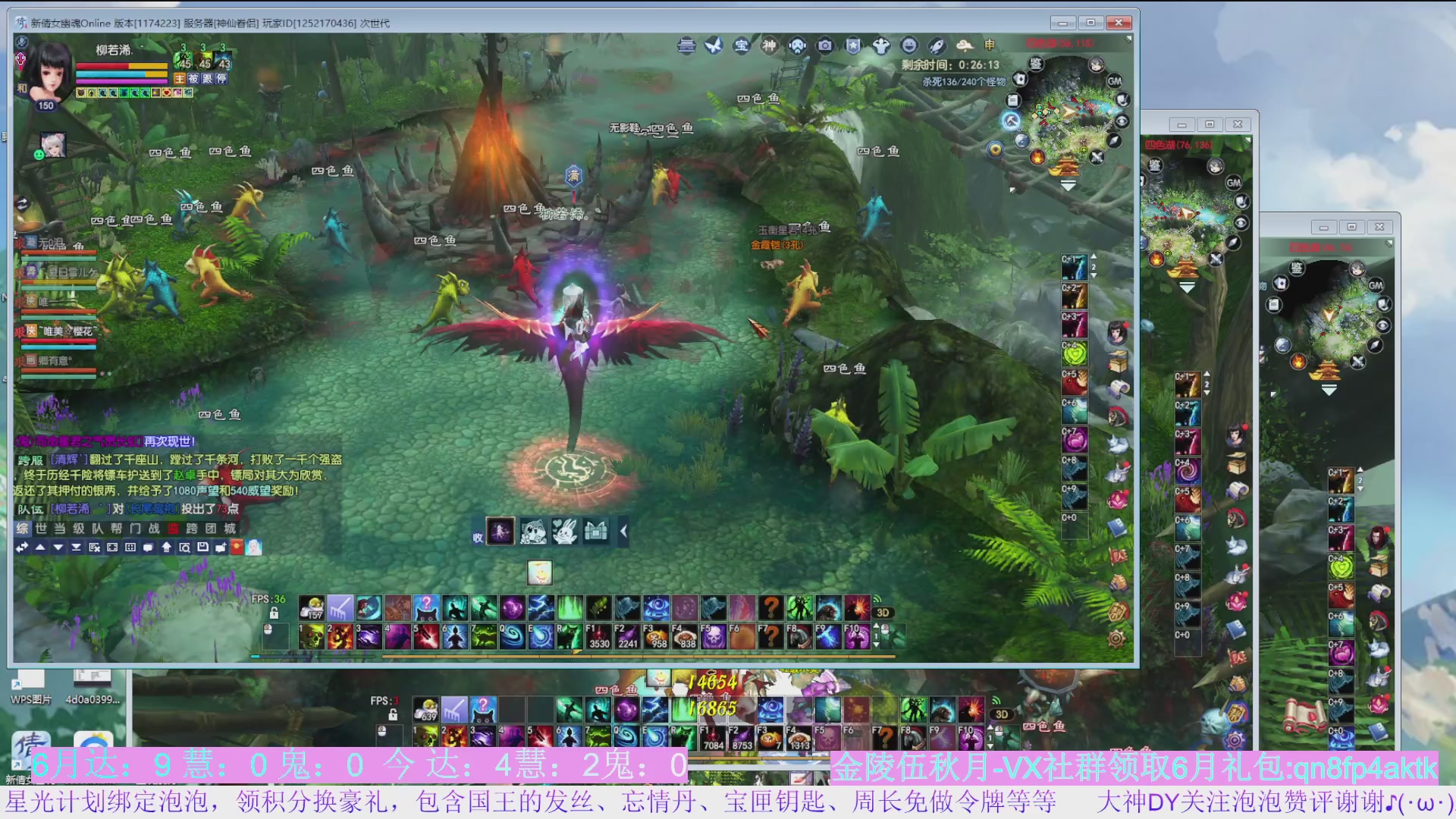This screenshot has height=819, width=1456.
Task: Open WPS图片 desktop shortcut
Action: [30, 686]
